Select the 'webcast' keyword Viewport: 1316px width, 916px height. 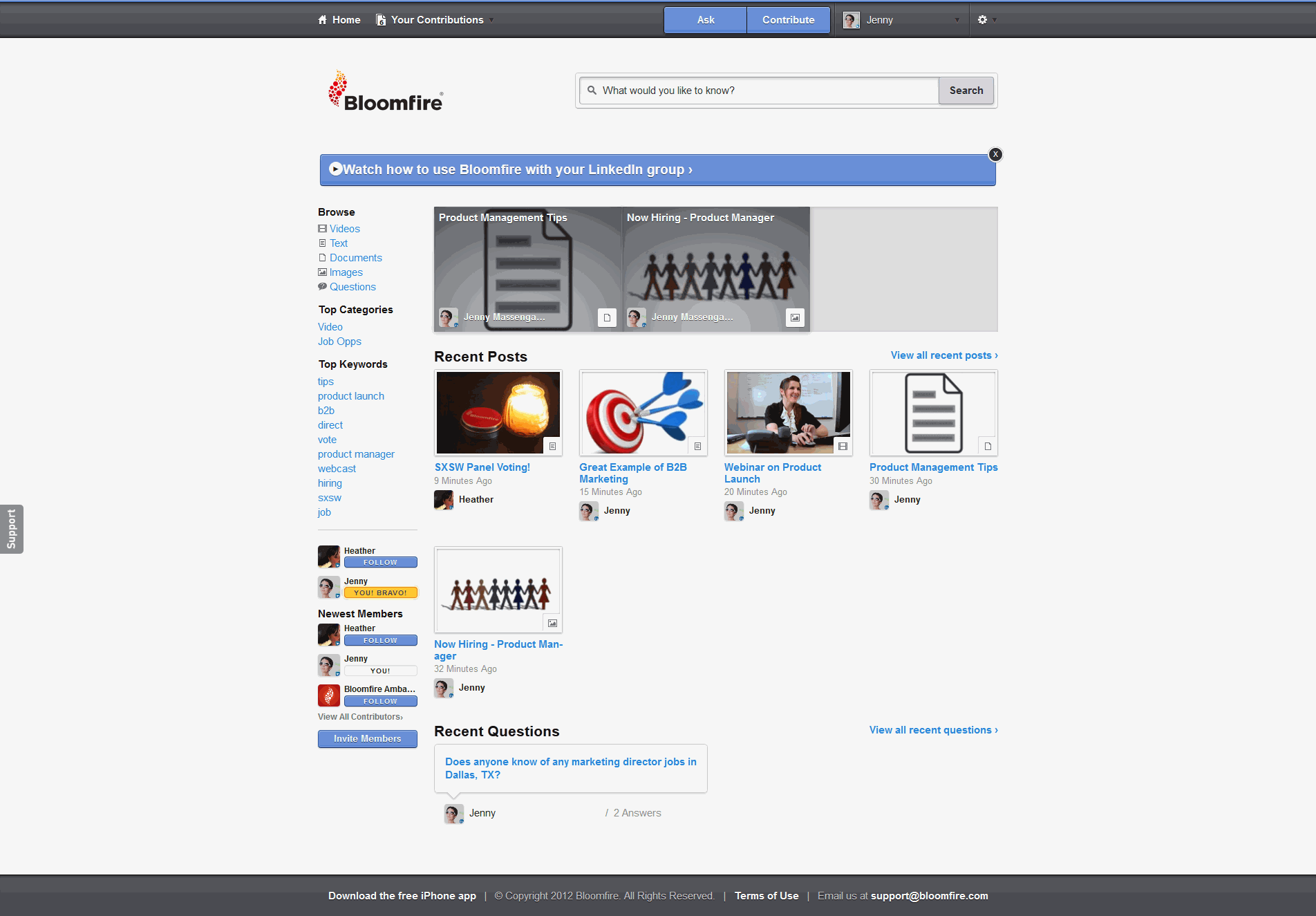(337, 469)
